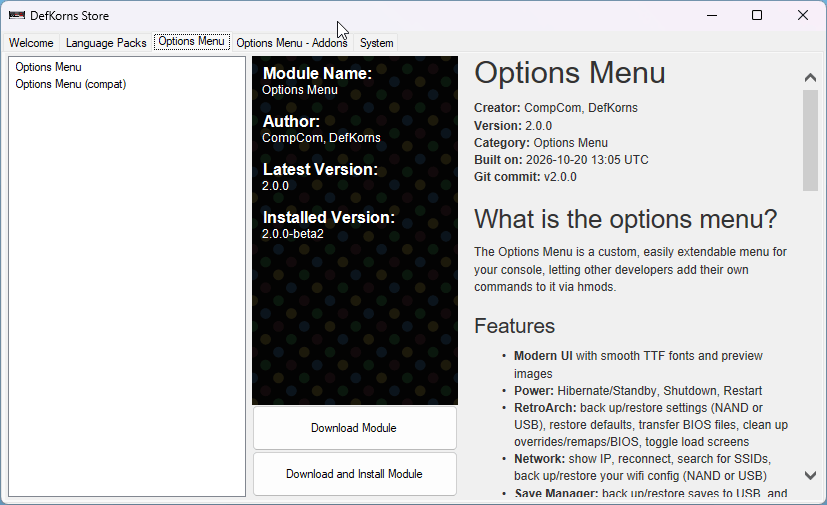Click Author value 'CompCom, DefKorns' in info panel

tap(321, 138)
